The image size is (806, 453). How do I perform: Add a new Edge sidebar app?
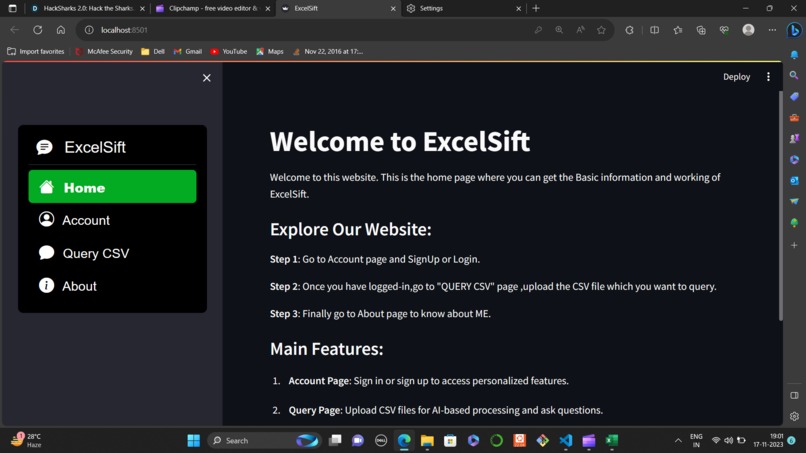click(x=794, y=245)
